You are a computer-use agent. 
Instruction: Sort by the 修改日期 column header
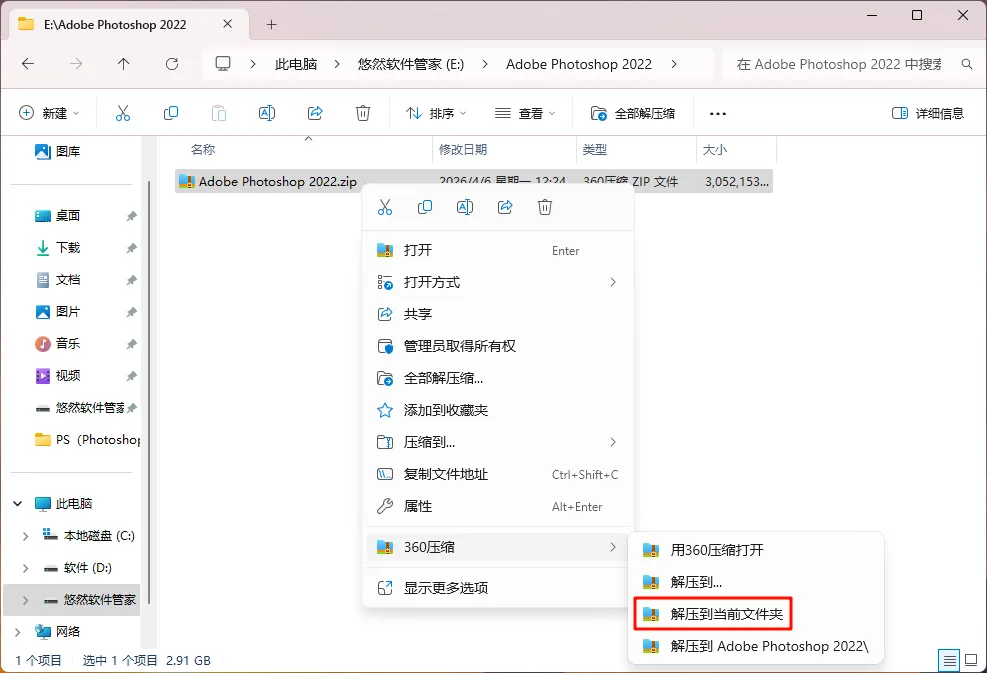463,149
